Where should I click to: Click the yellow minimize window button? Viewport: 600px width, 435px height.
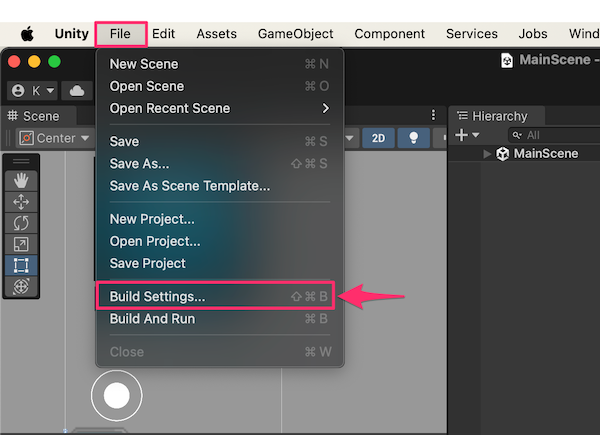pos(34,62)
